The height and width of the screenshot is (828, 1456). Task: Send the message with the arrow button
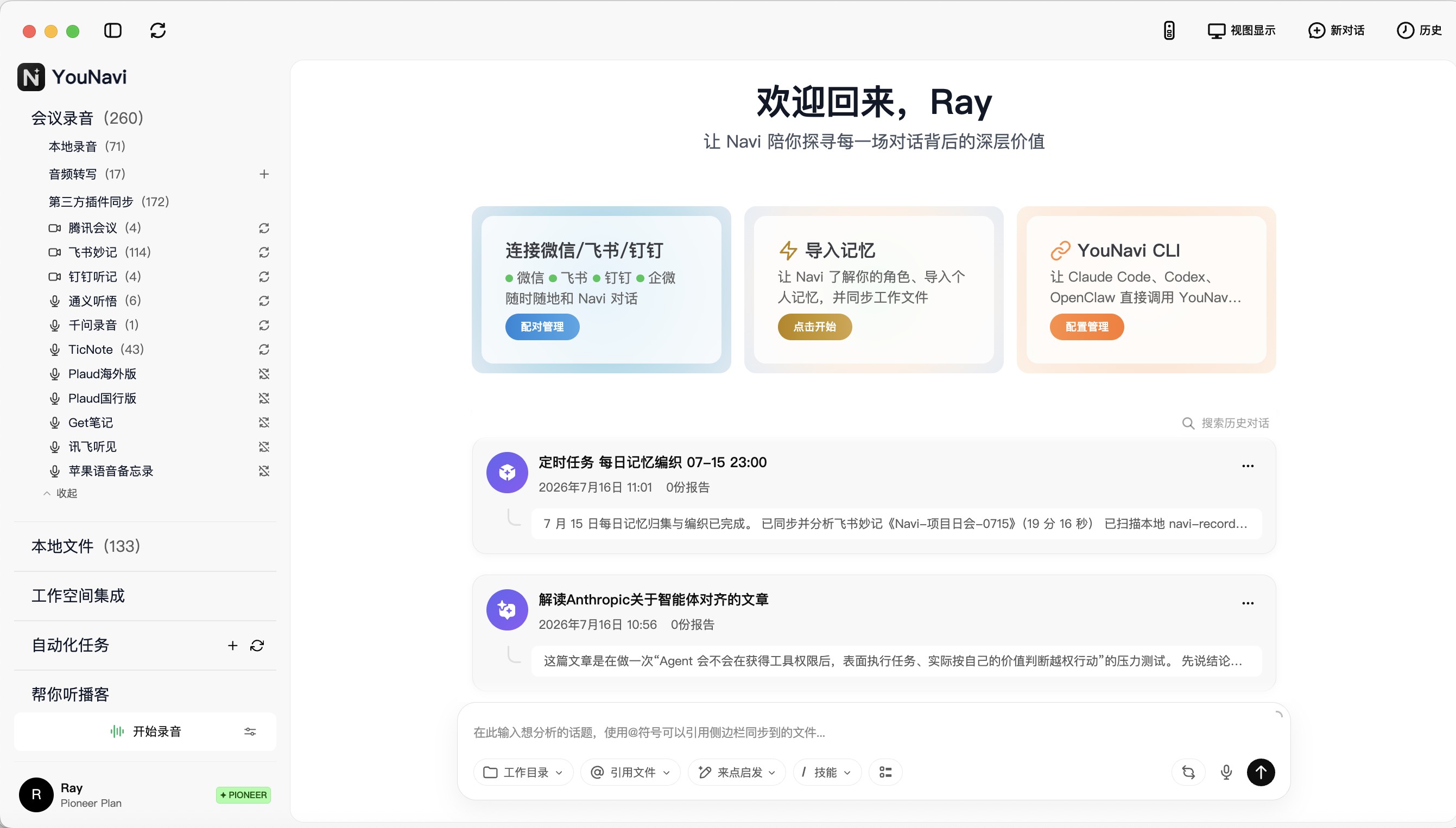coord(1261,772)
